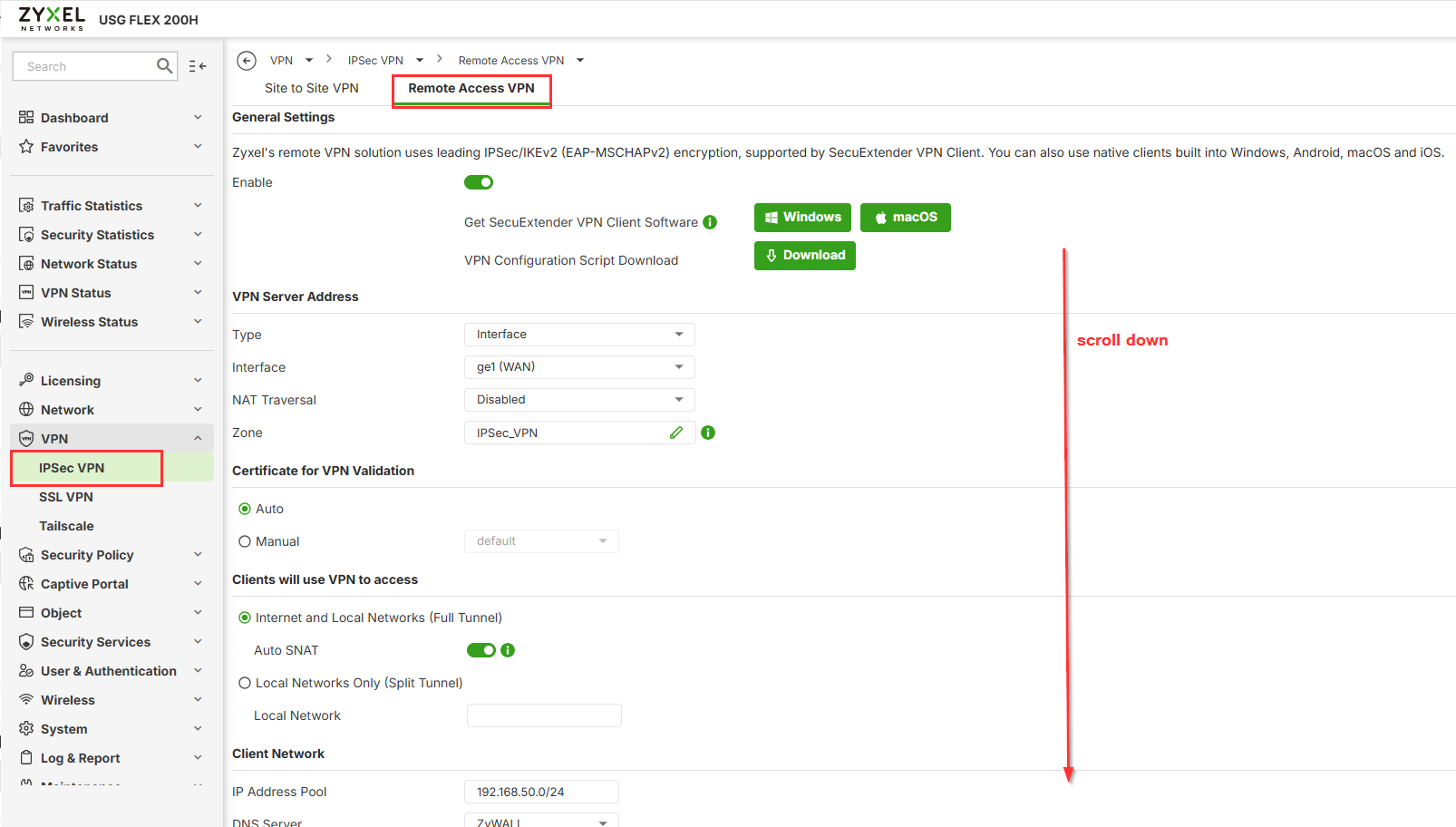
Task: Click the VPN Status icon
Action: 26,293
